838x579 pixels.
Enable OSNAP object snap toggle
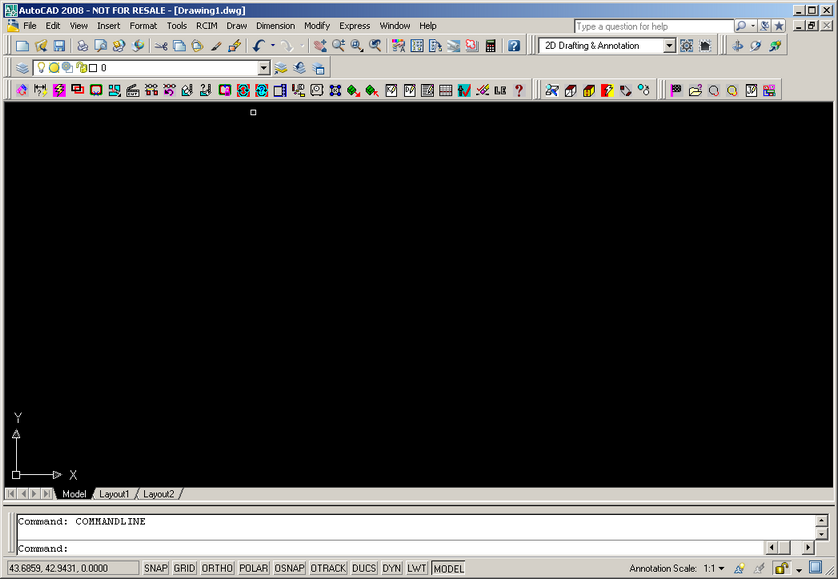coord(289,568)
